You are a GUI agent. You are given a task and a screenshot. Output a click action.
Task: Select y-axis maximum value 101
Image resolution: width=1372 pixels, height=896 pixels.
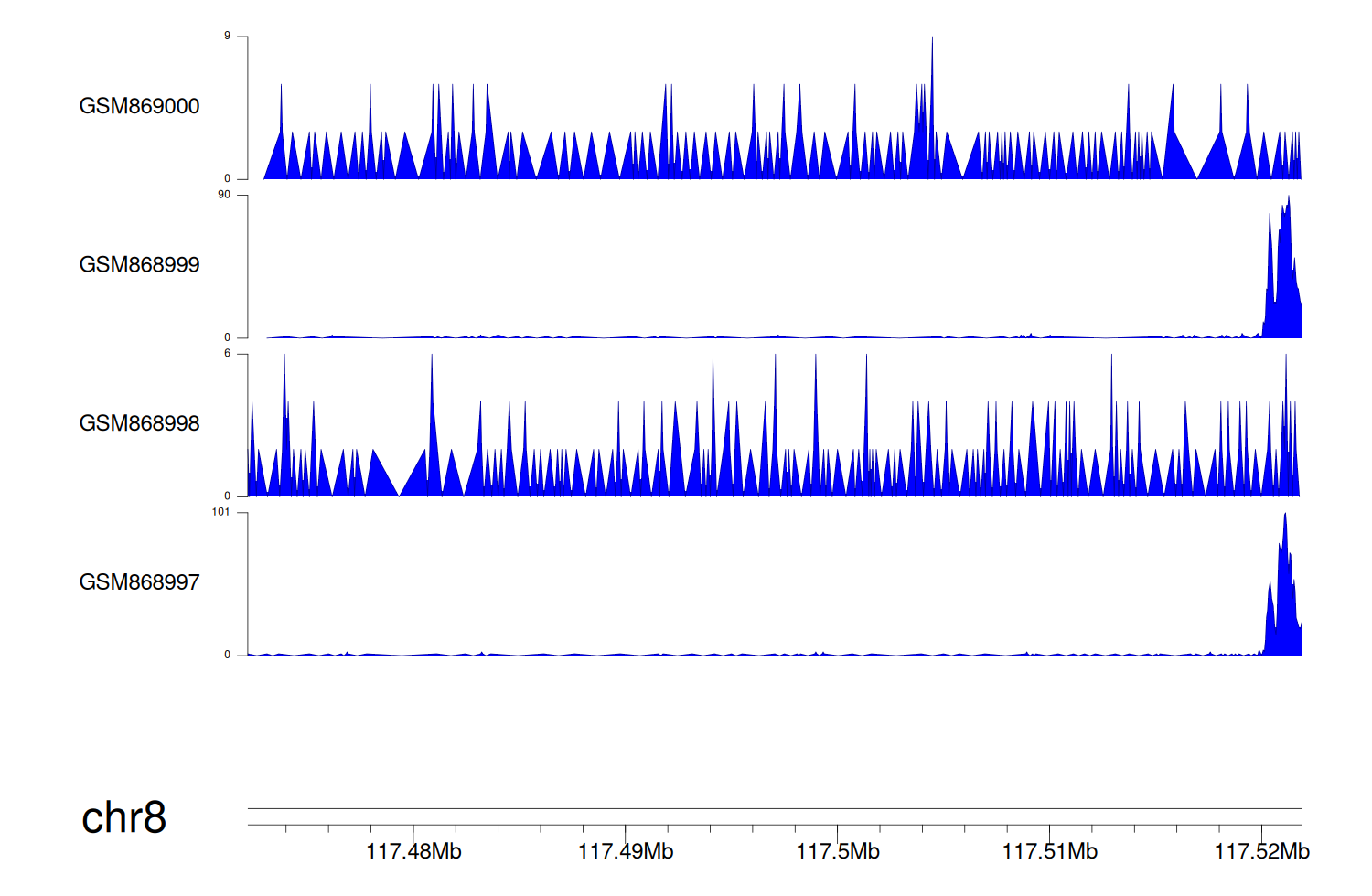pyautogui.click(x=221, y=512)
